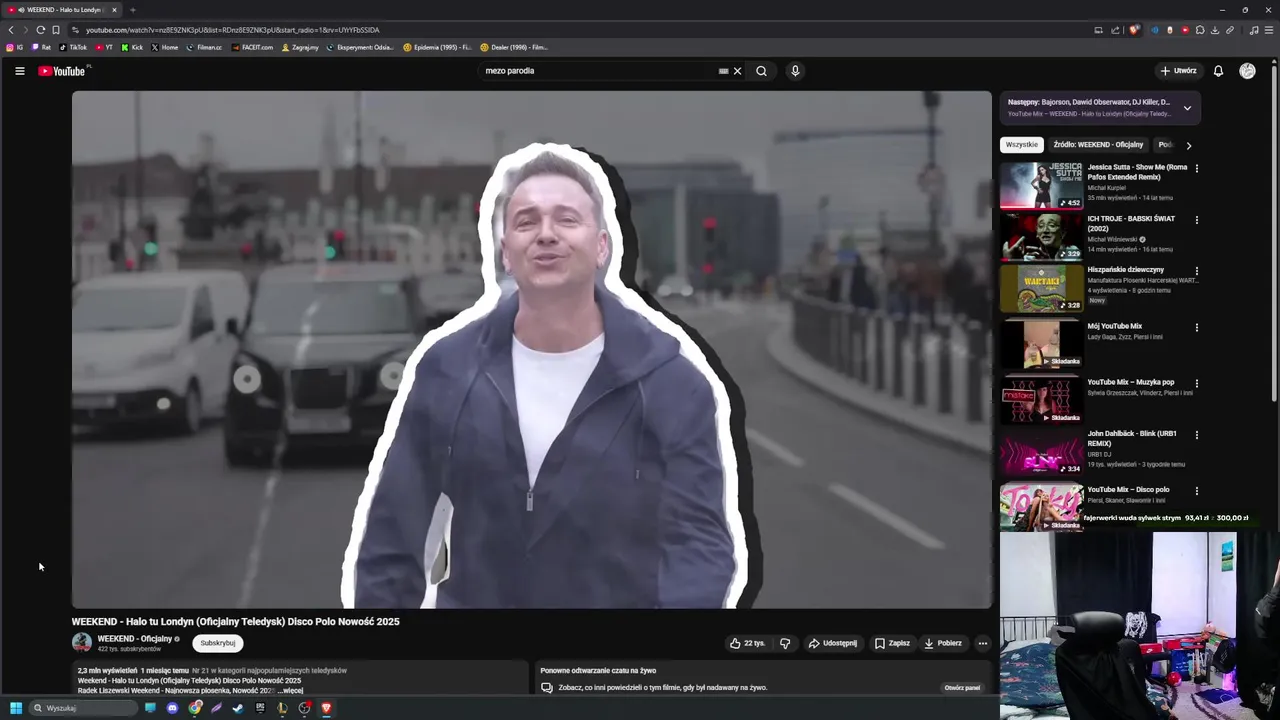Click the Utwórz create button
This screenshot has height=720, width=1280.
click(x=1178, y=71)
